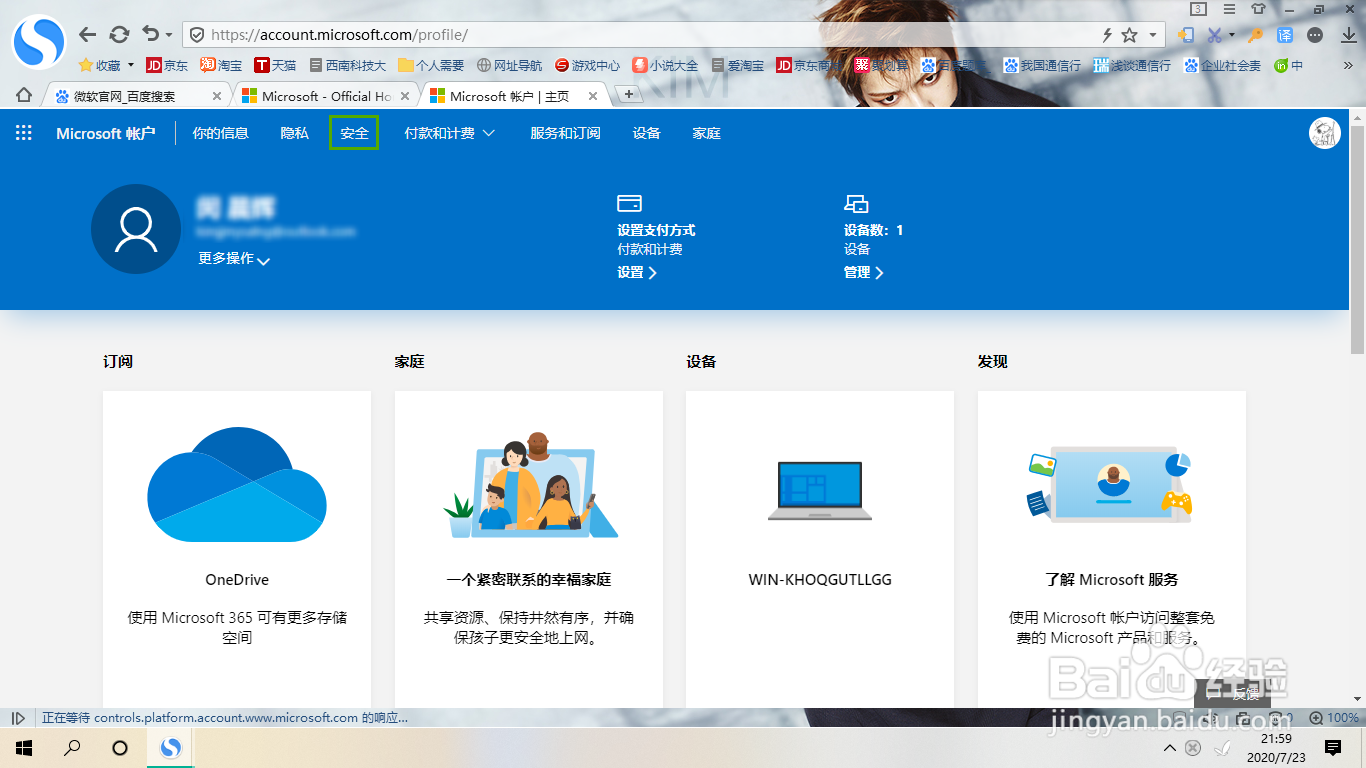Open the Sogou translate tool

(1284, 34)
